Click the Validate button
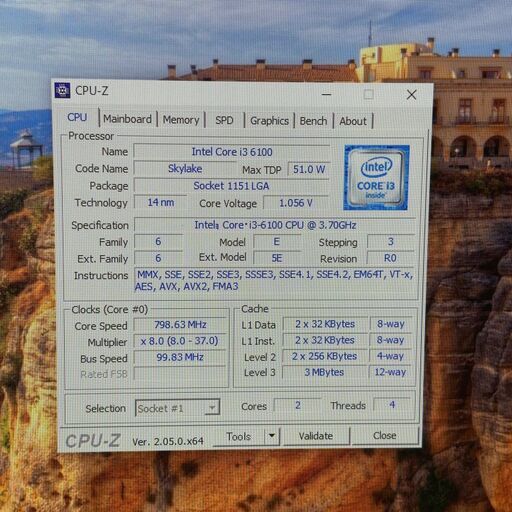 pyautogui.click(x=316, y=436)
